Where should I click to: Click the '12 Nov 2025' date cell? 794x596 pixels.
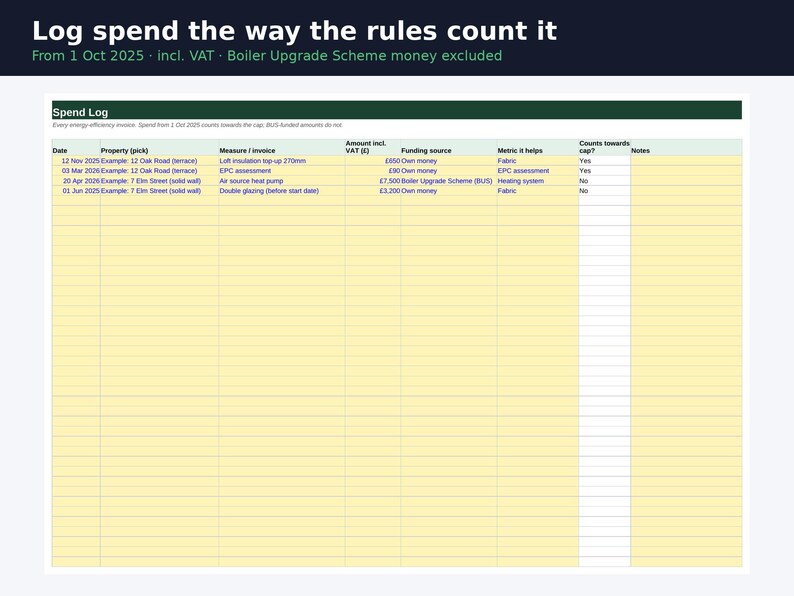[x=76, y=161]
